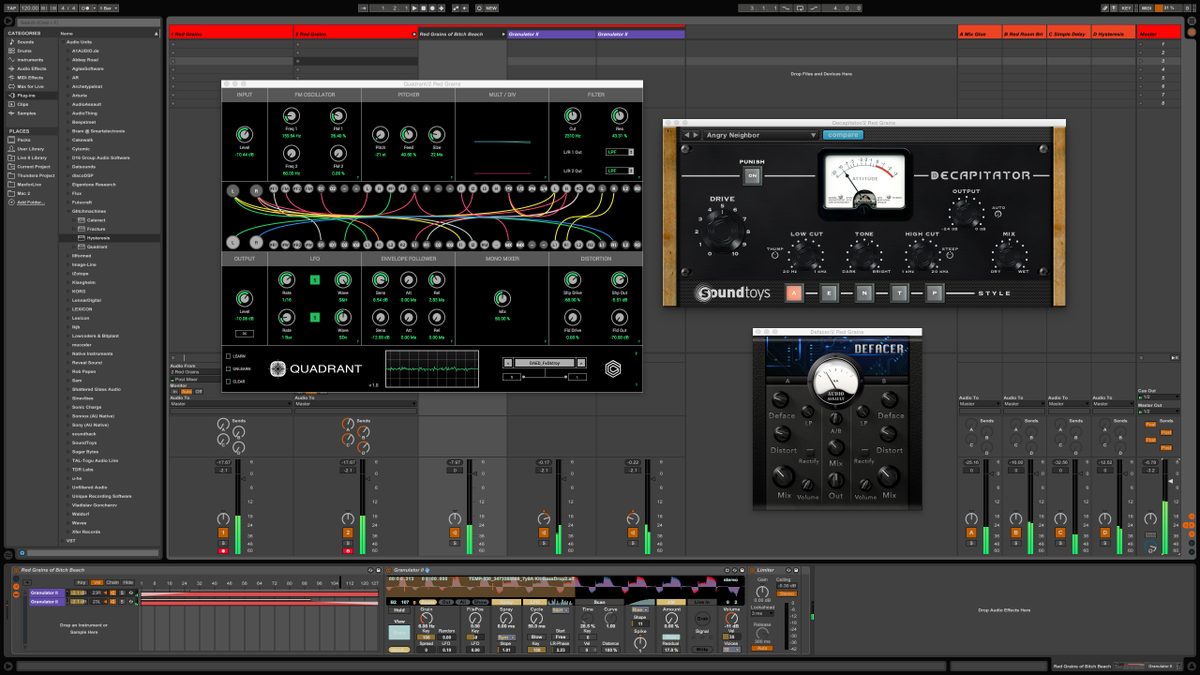Select the Hysteresis plug-in entry

[x=98, y=238]
